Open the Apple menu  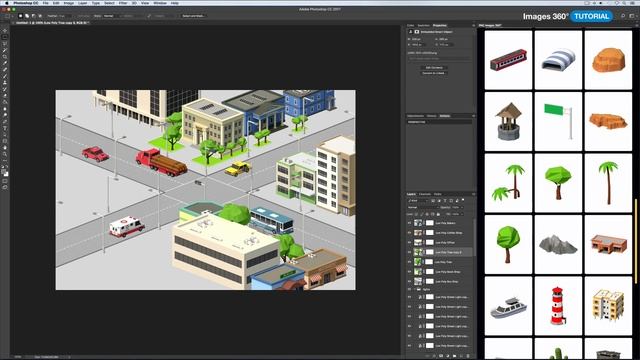(6, 3)
